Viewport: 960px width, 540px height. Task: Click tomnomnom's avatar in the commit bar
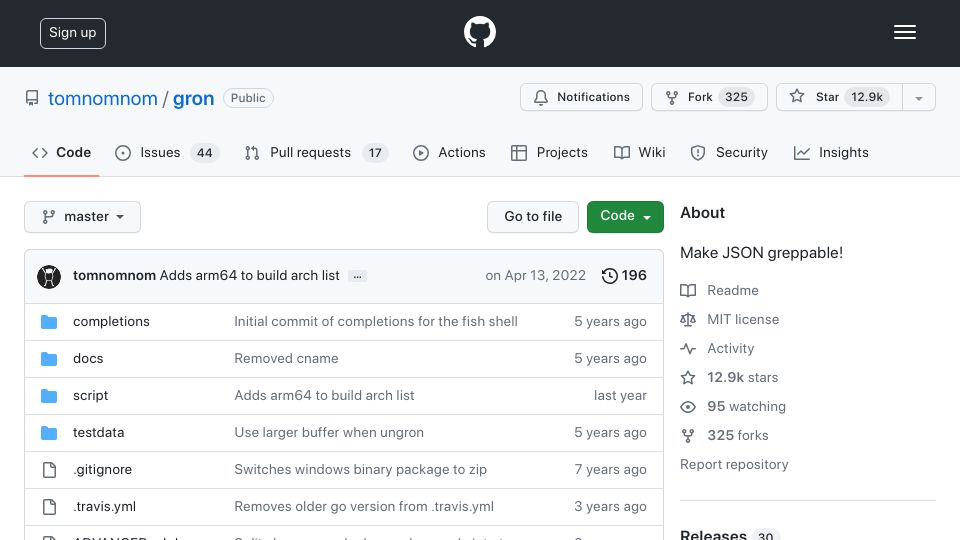tap(49, 276)
